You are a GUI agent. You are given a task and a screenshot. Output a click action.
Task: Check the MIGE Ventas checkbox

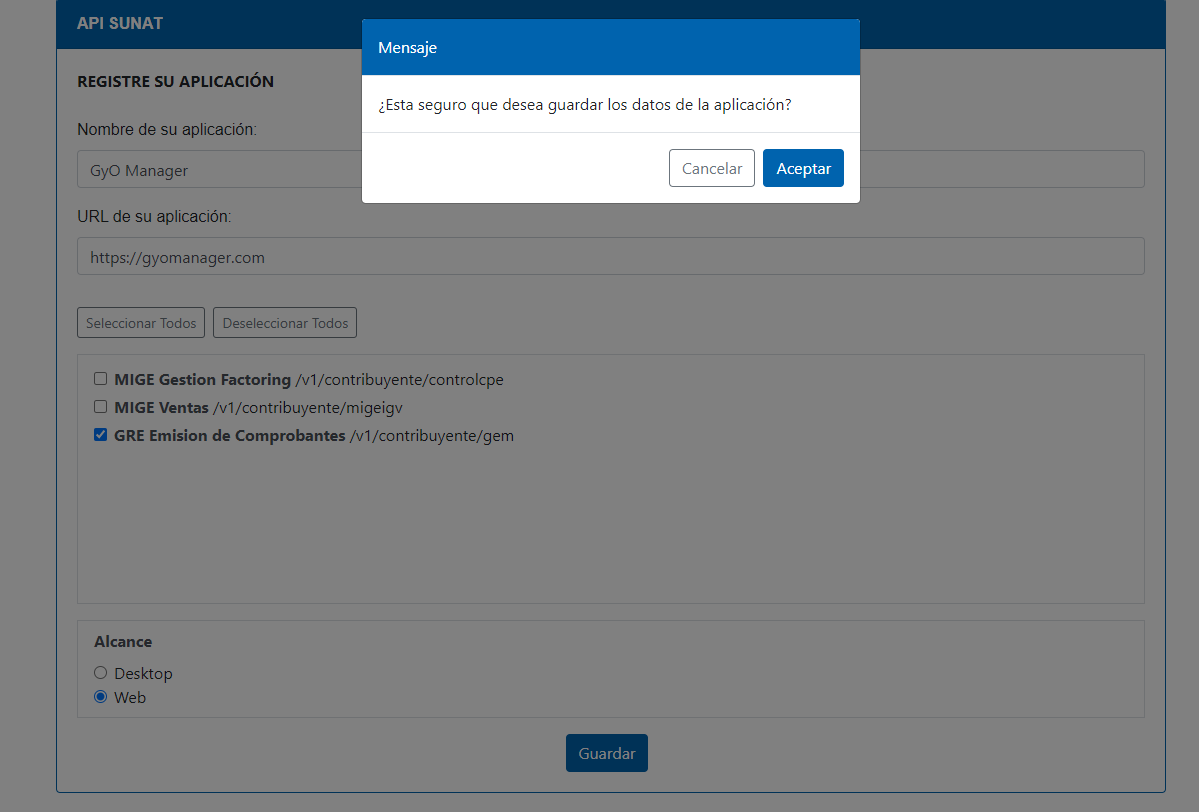[x=100, y=407]
